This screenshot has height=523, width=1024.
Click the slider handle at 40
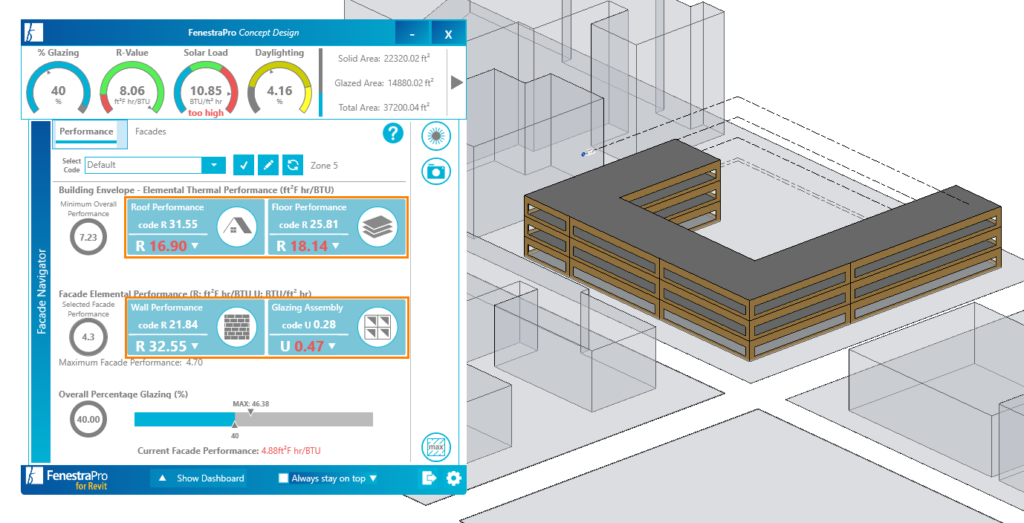tap(235, 425)
